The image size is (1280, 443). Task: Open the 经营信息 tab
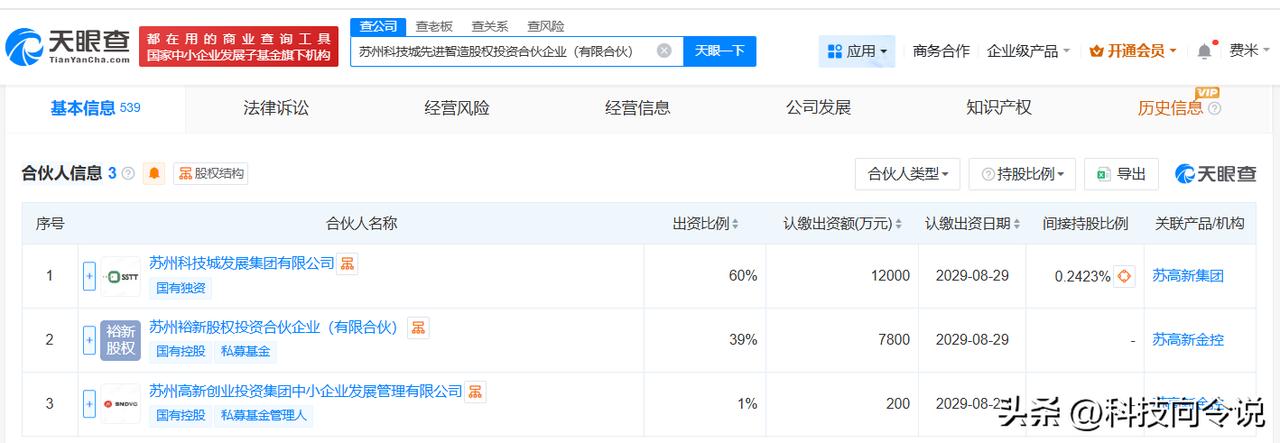click(638, 108)
